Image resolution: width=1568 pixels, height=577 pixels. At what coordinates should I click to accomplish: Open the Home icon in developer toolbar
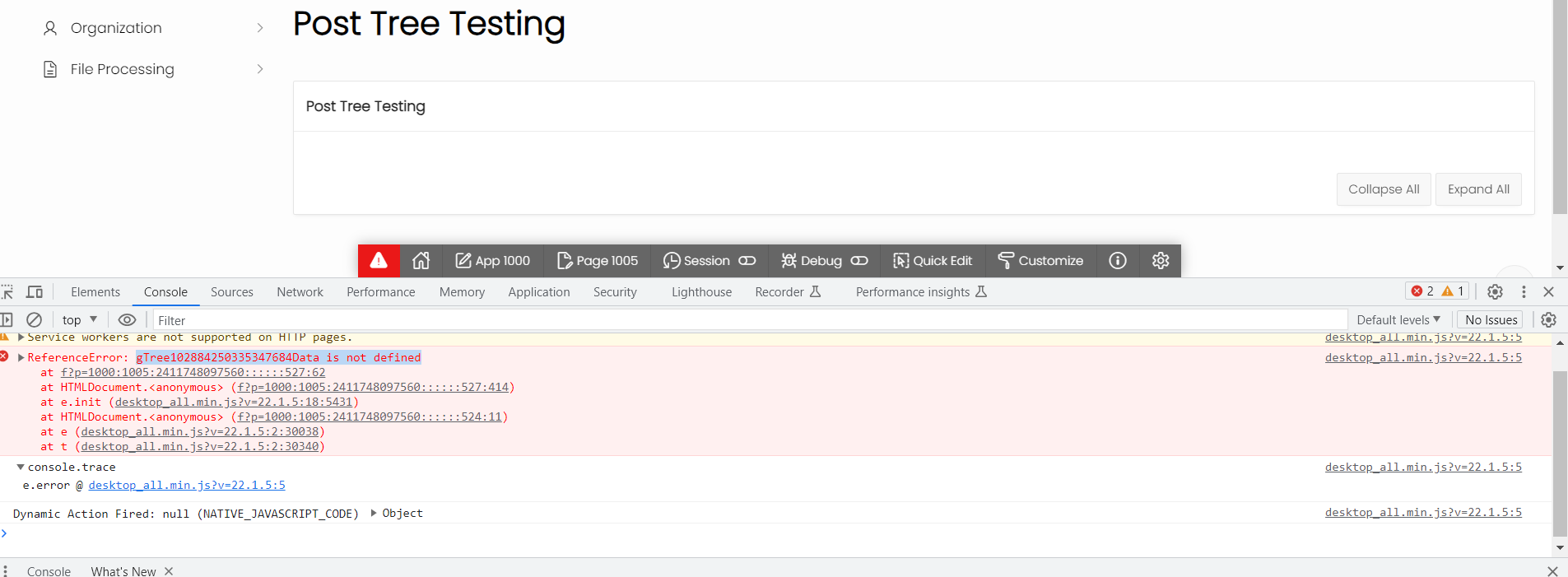421,261
